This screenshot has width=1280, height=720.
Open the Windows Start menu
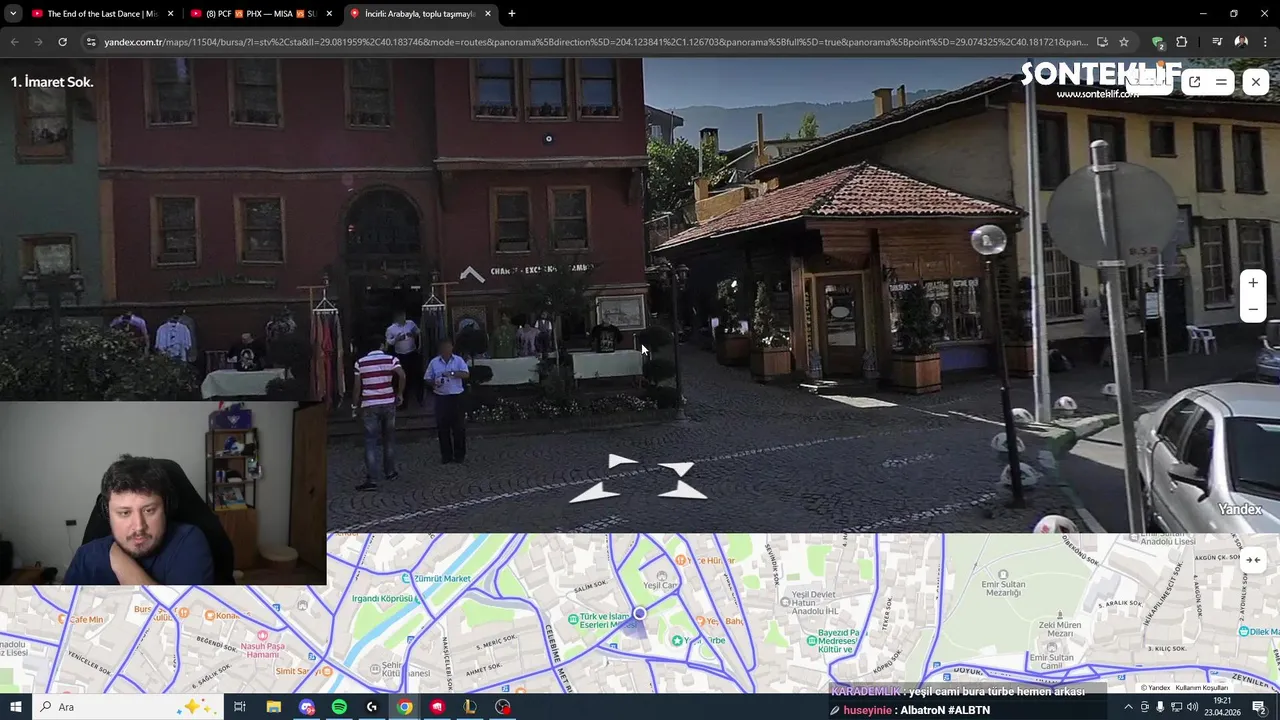click(15, 707)
